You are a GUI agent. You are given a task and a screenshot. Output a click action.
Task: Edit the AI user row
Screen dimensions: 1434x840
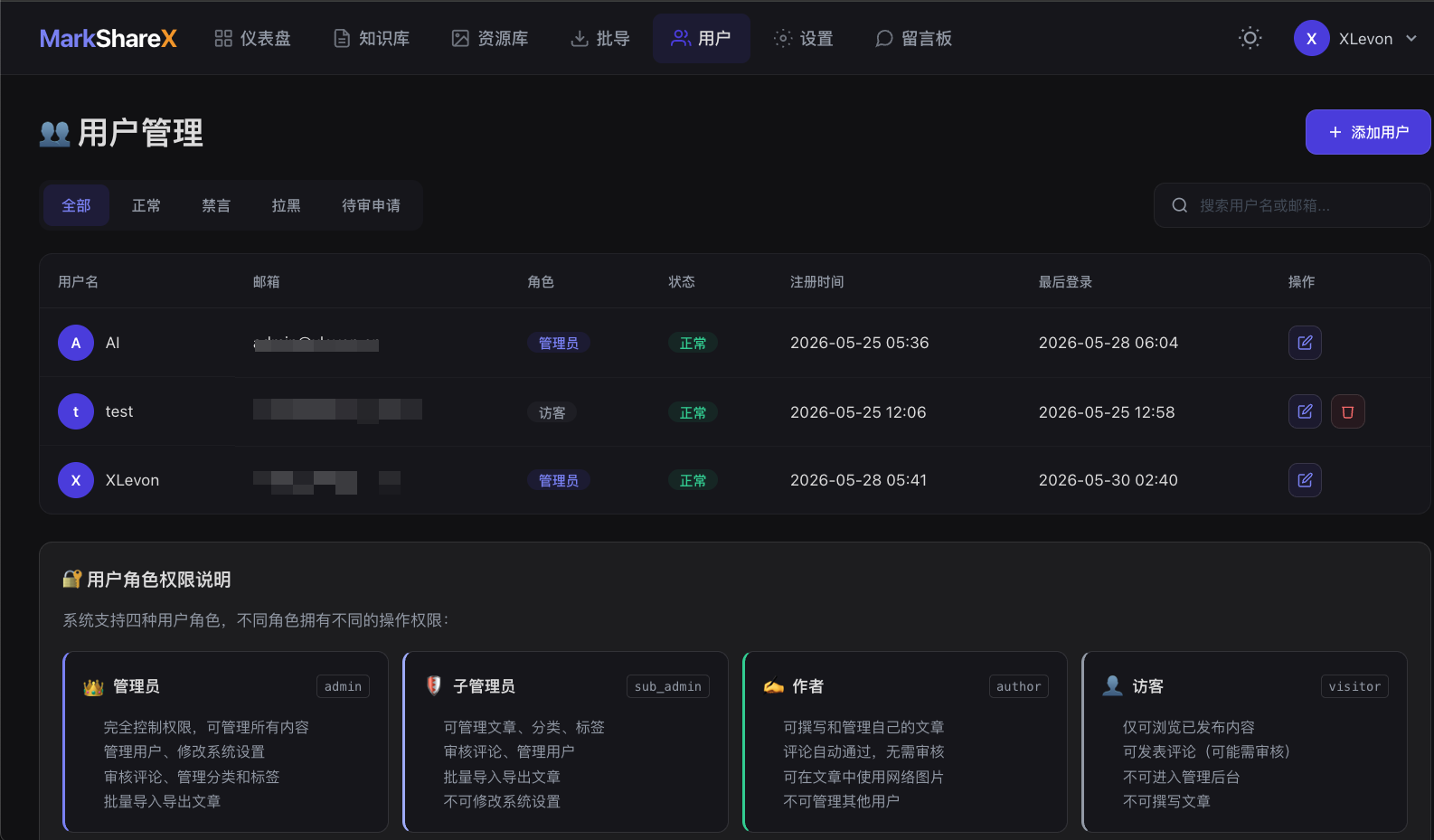(x=1305, y=343)
